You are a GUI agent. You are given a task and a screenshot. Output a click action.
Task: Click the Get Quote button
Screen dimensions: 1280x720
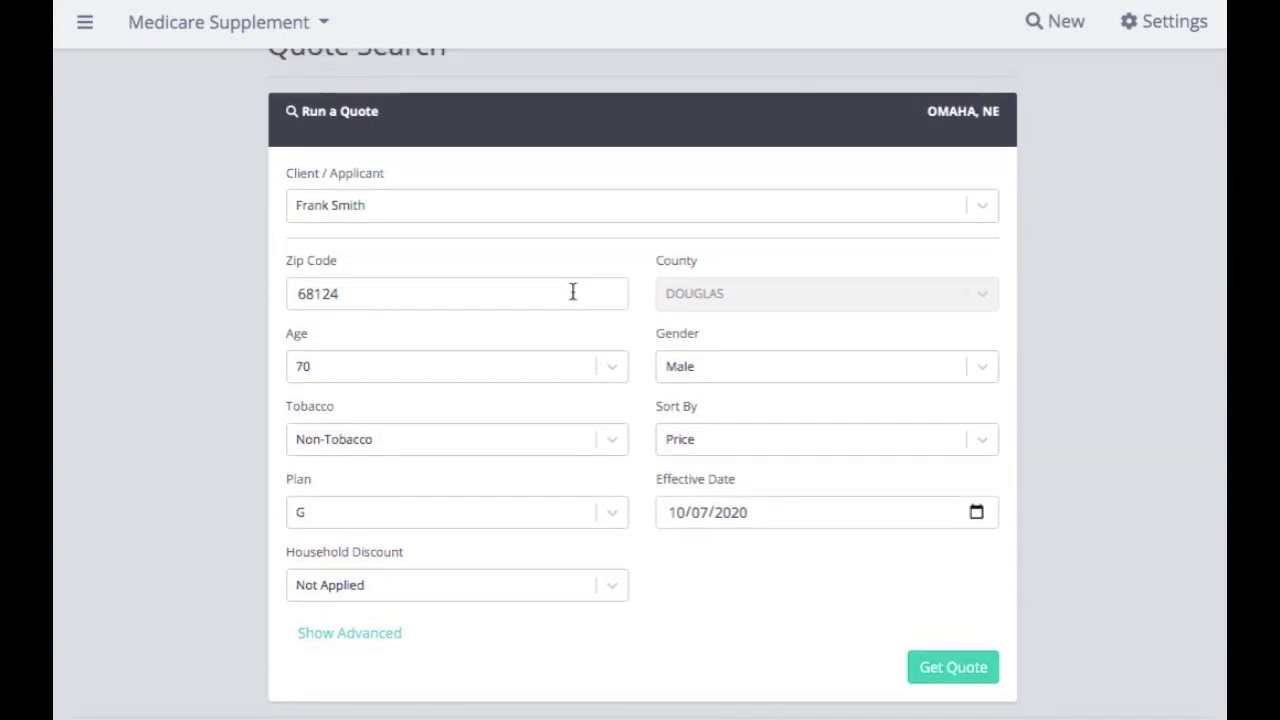click(x=953, y=667)
